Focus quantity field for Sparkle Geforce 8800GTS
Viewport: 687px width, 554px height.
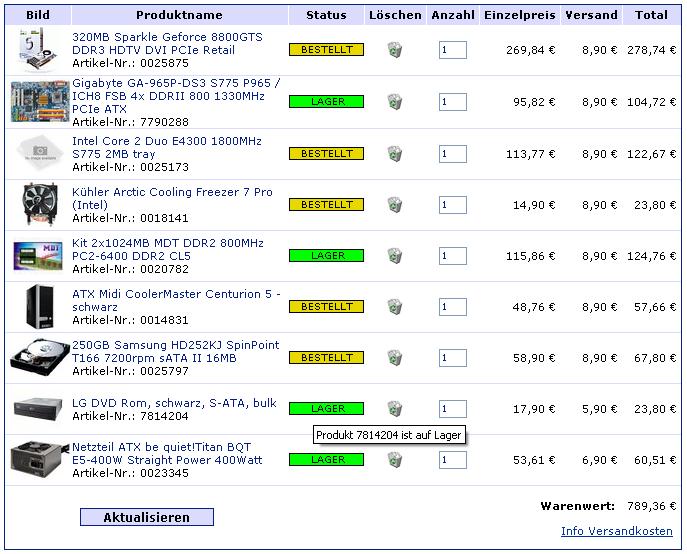[453, 50]
